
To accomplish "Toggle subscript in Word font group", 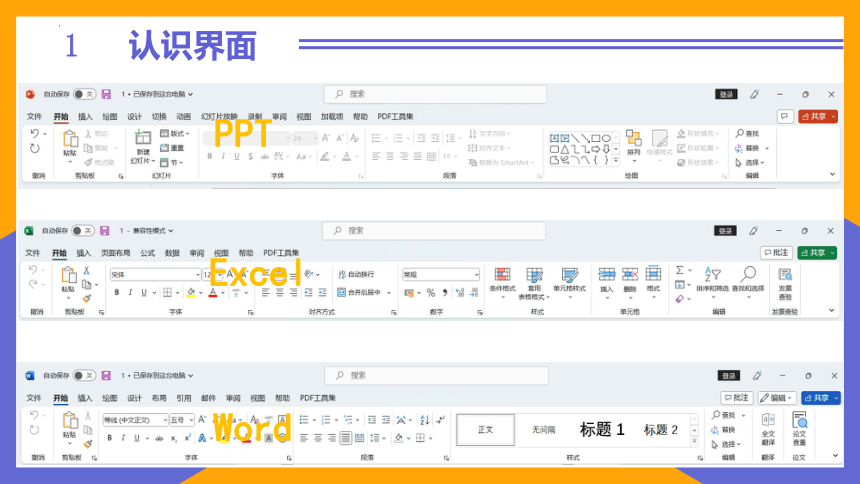I will pyautogui.click(x=173, y=438).
